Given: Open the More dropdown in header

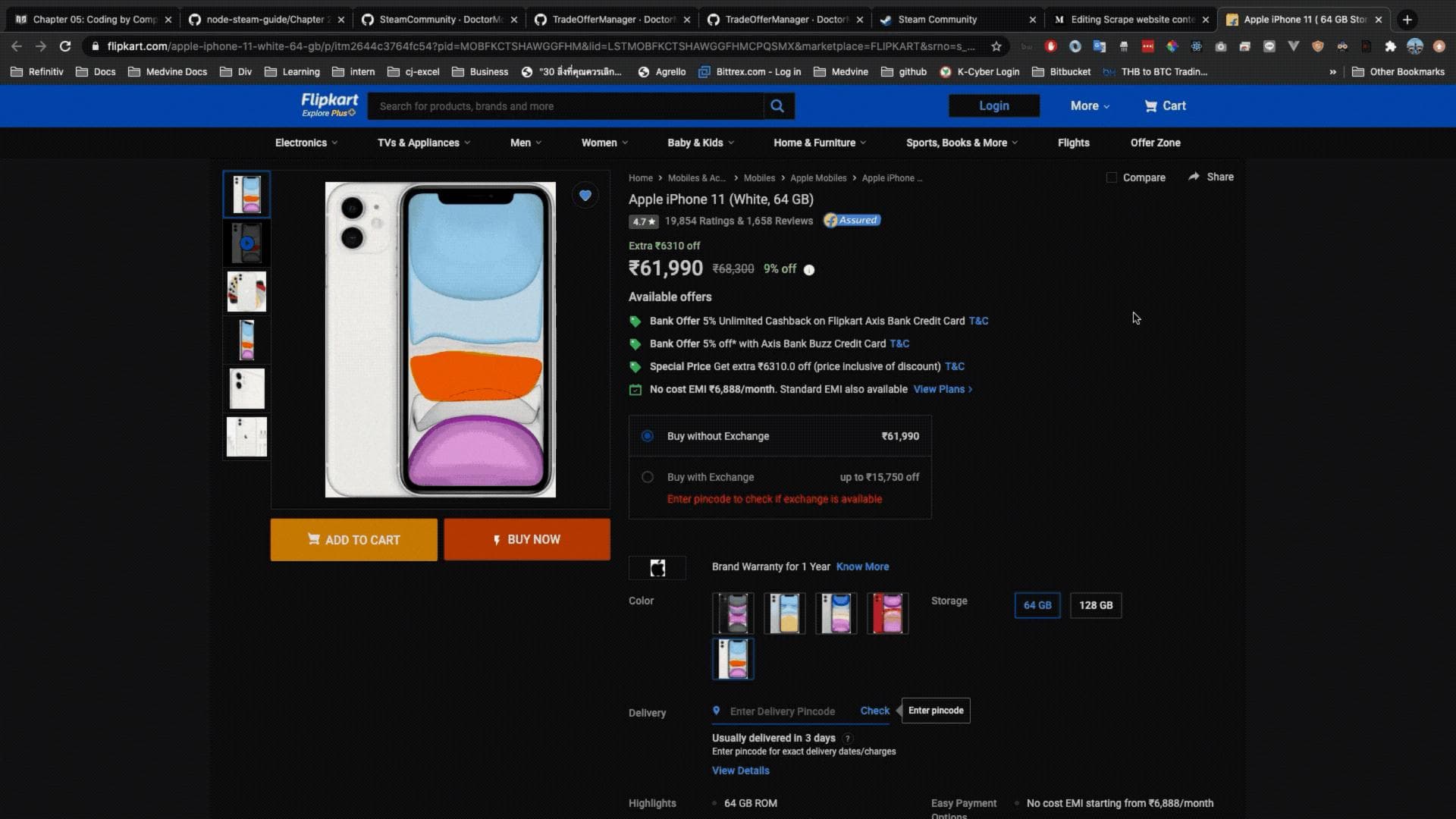Looking at the screenshot, I should [x=1090, y=106].
